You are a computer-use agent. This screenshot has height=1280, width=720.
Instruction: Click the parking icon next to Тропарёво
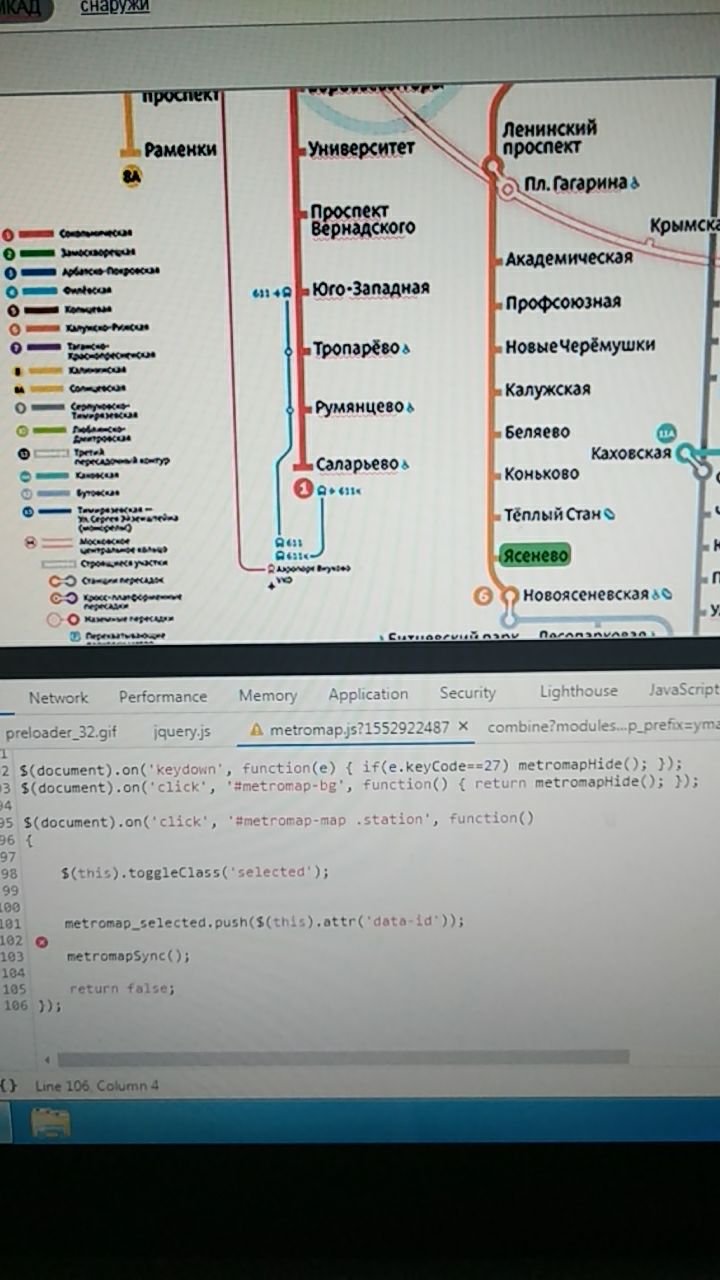pos(405,350)
